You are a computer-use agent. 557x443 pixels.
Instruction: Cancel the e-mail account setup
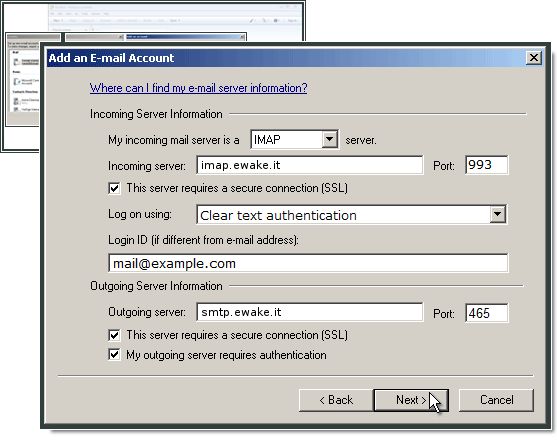click(496, 400)
